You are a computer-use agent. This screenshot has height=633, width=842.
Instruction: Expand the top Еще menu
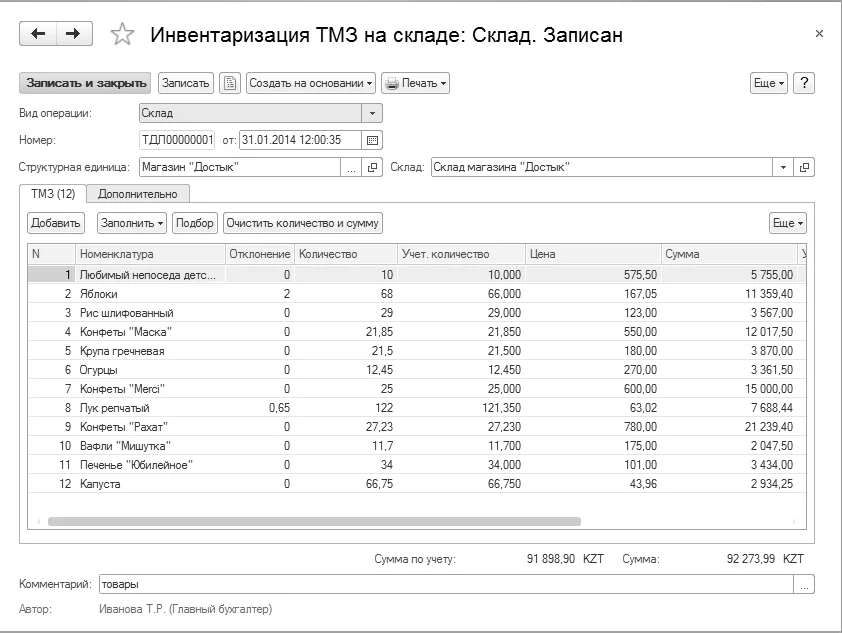tap(768, 83)
